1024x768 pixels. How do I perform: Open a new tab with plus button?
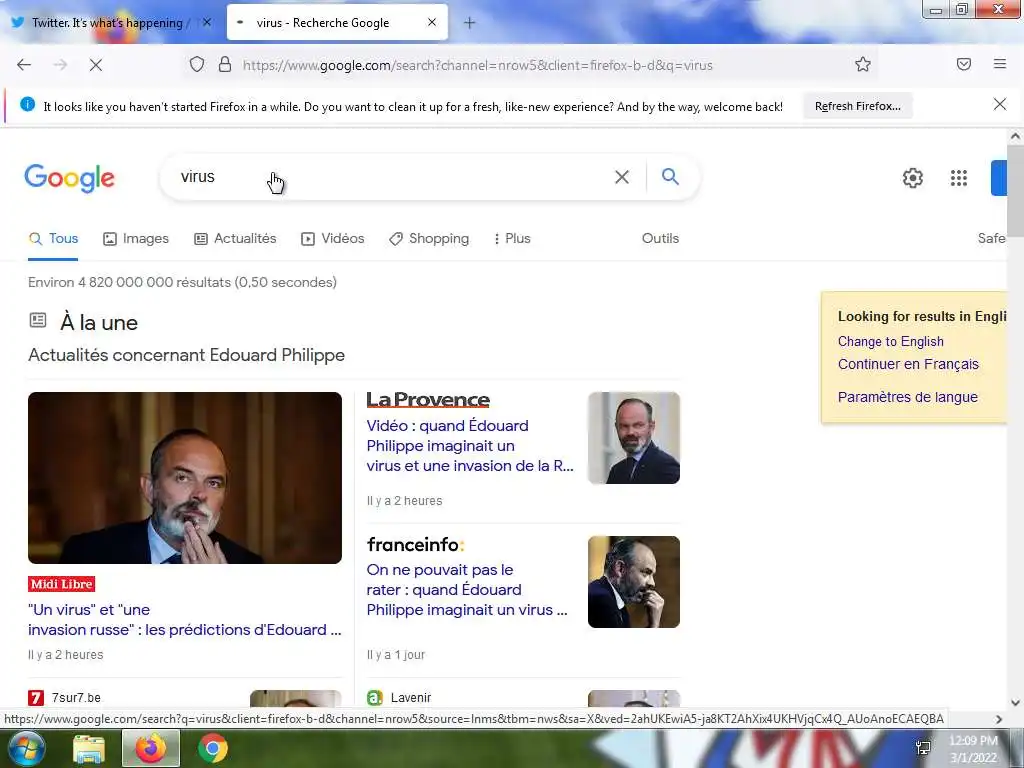point(470,23)
